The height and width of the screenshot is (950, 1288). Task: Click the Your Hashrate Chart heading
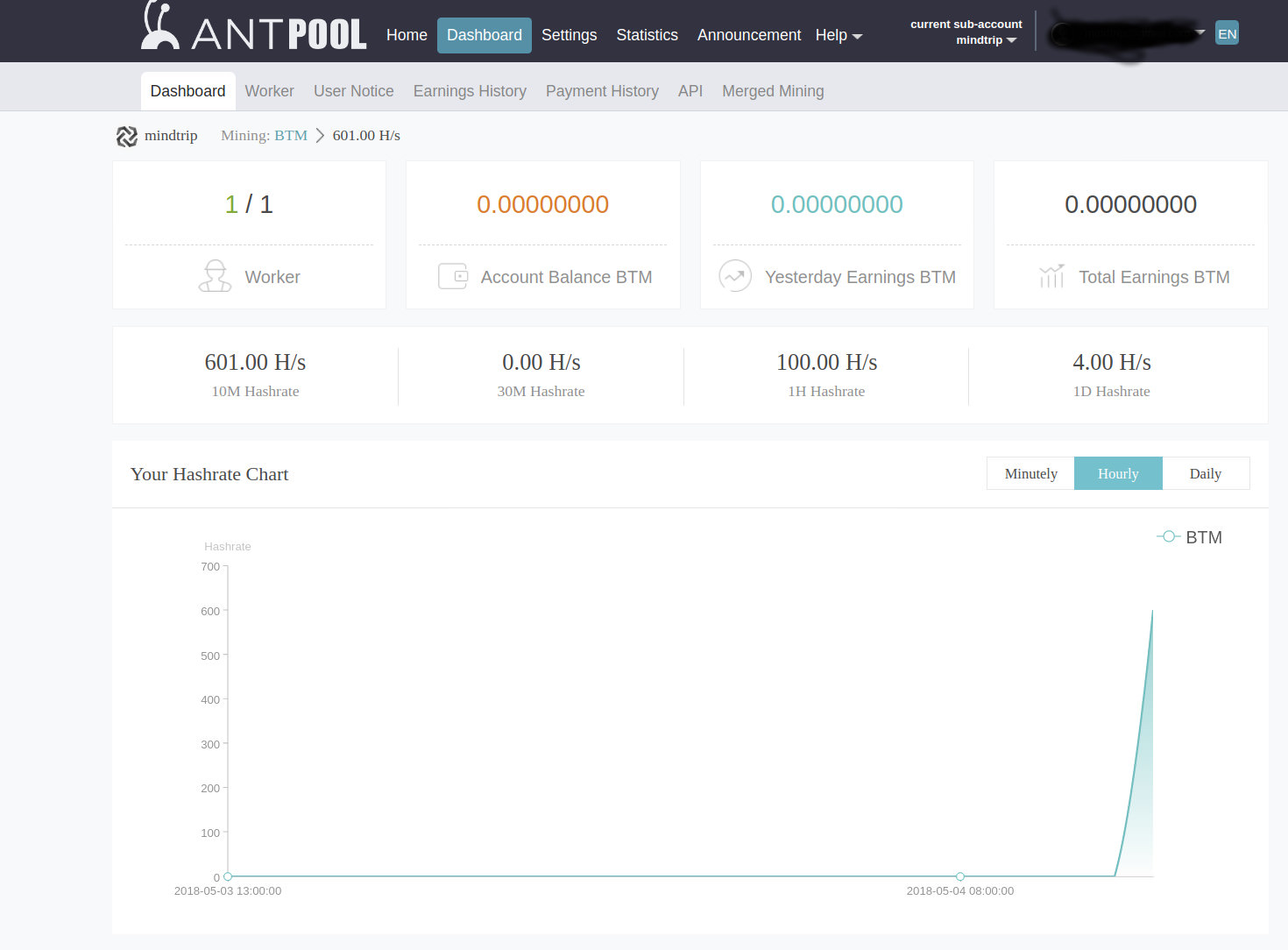[x=209, y=474]
